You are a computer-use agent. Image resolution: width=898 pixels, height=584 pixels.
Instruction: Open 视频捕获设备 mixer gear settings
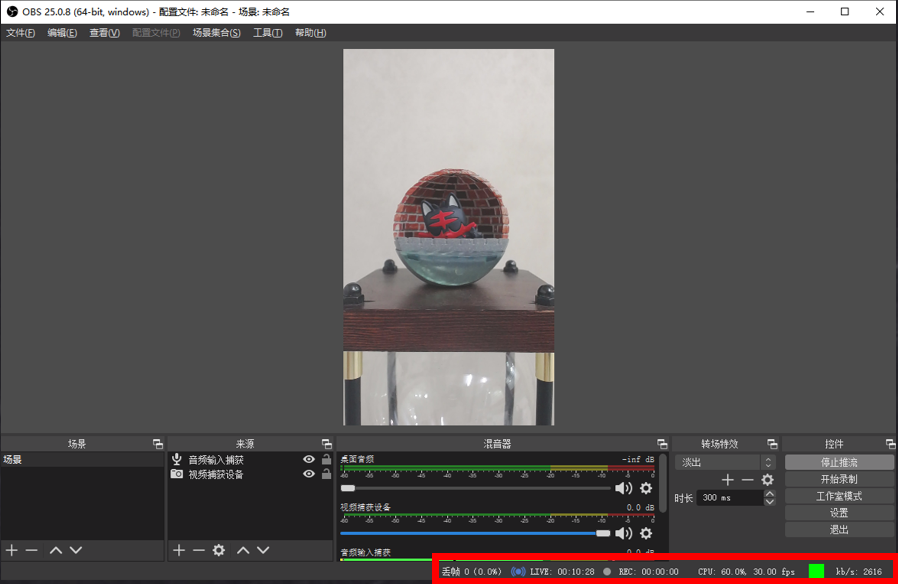646,533
